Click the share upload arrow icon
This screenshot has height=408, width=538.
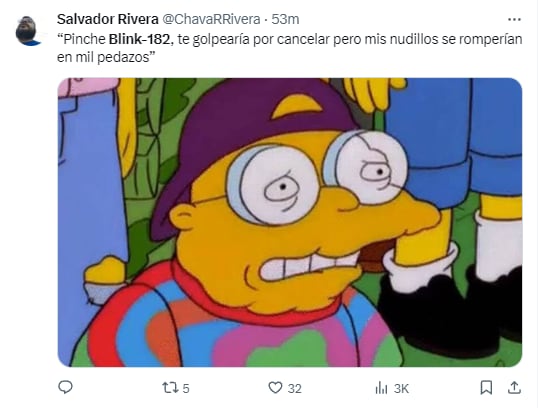[514, 388]
